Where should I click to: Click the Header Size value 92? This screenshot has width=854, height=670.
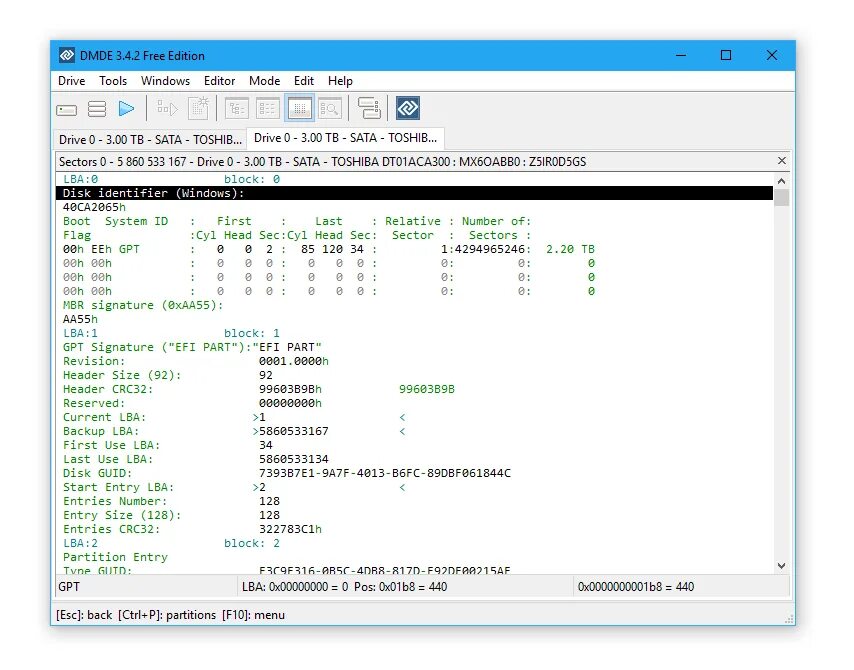tap(266, 375)
